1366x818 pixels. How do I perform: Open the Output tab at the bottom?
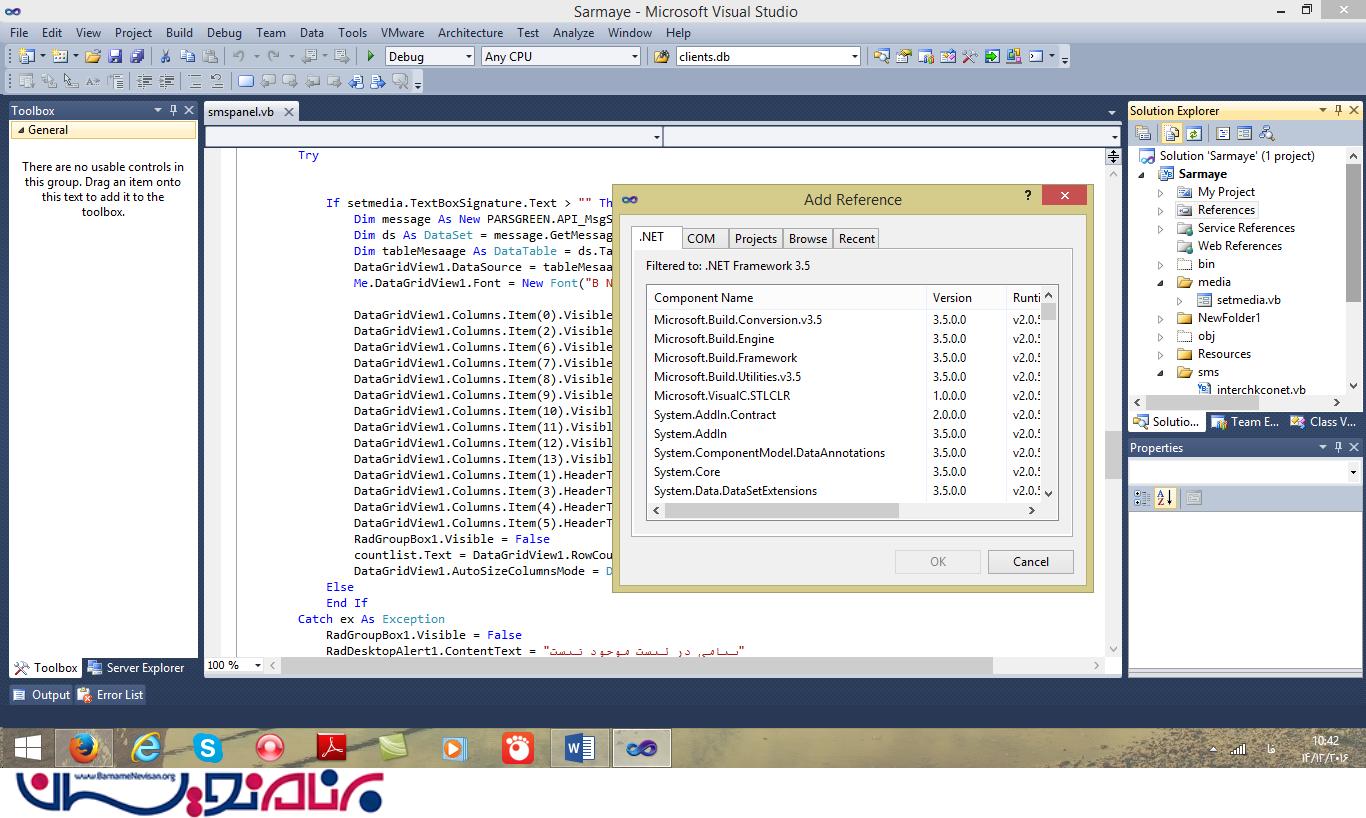[41, 695]
